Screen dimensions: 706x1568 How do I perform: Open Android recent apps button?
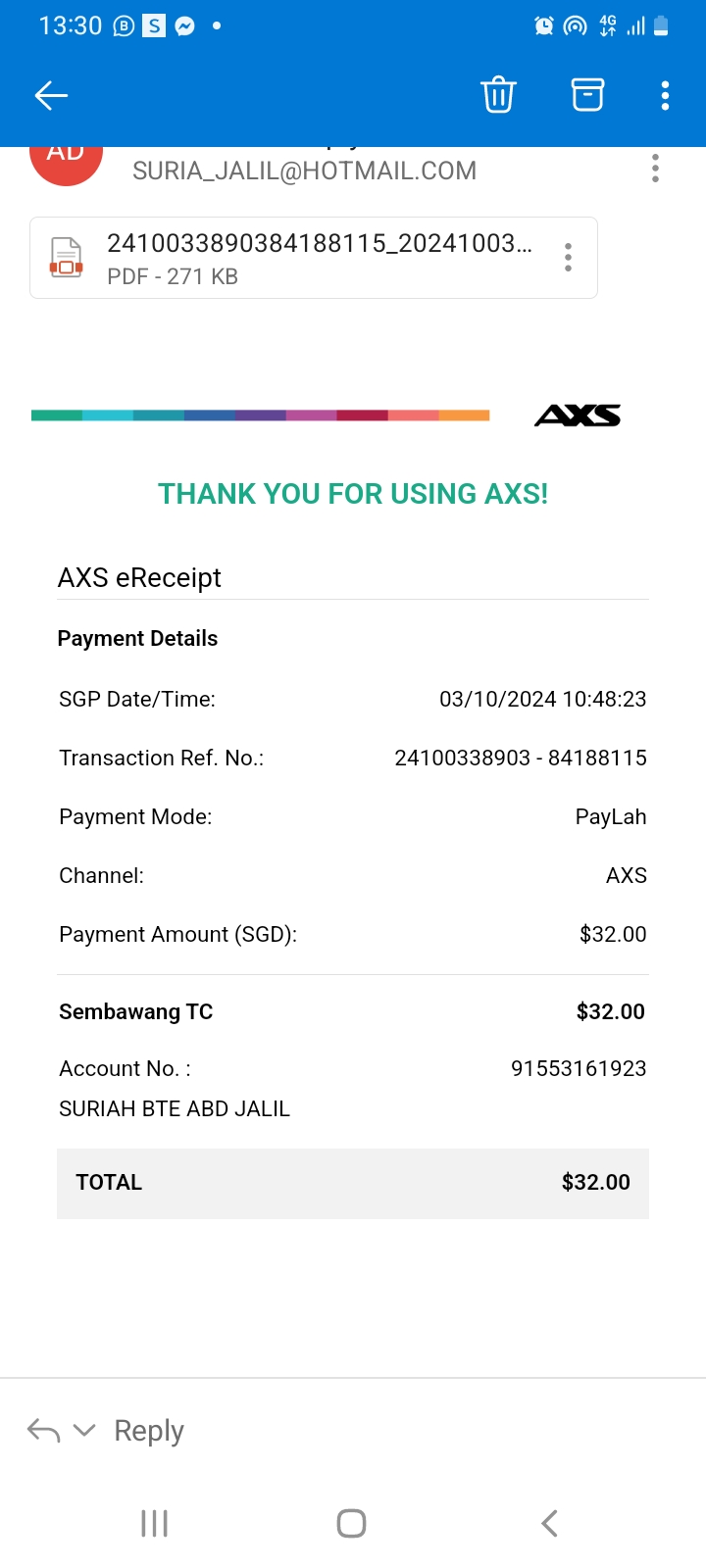pos(155,1523)
